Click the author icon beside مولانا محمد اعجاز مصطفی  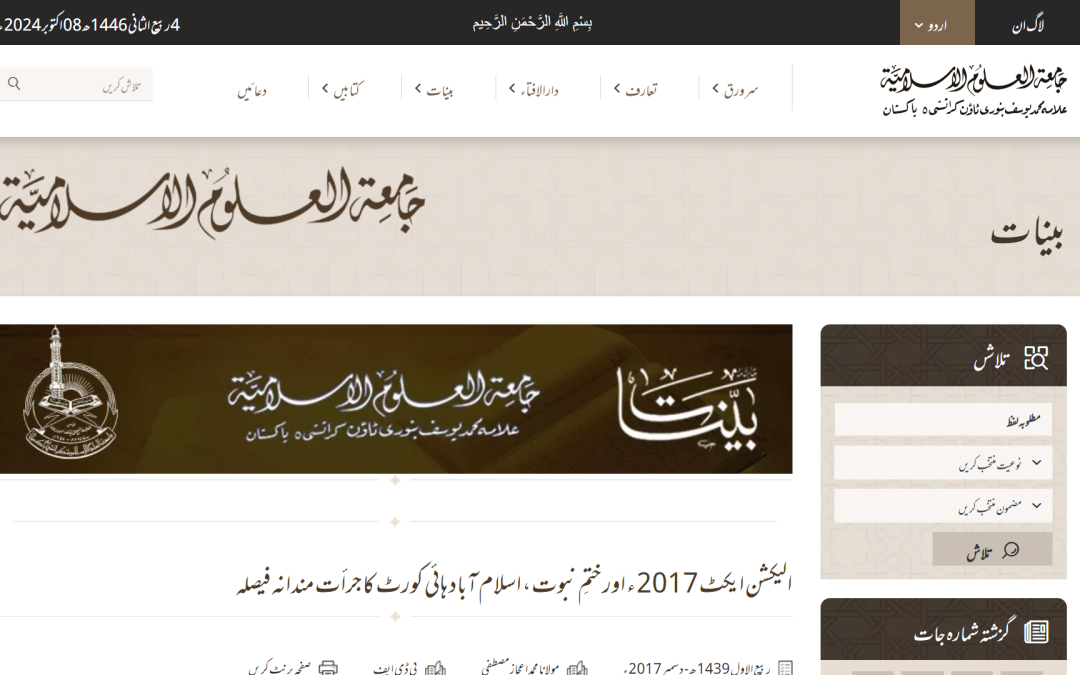point(577,668)
